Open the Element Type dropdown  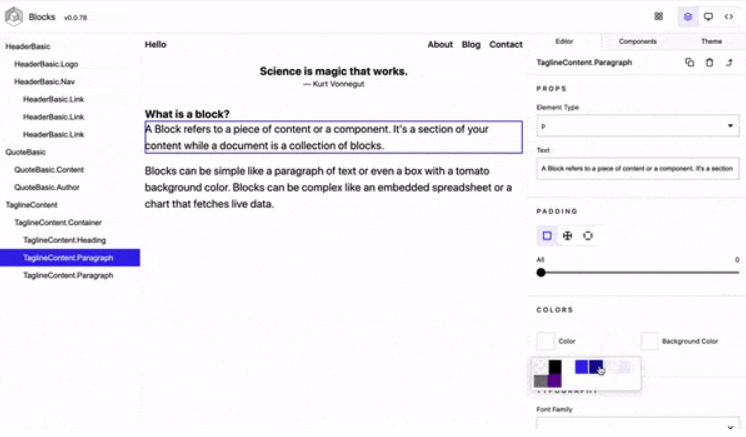[x=638, y=126]
